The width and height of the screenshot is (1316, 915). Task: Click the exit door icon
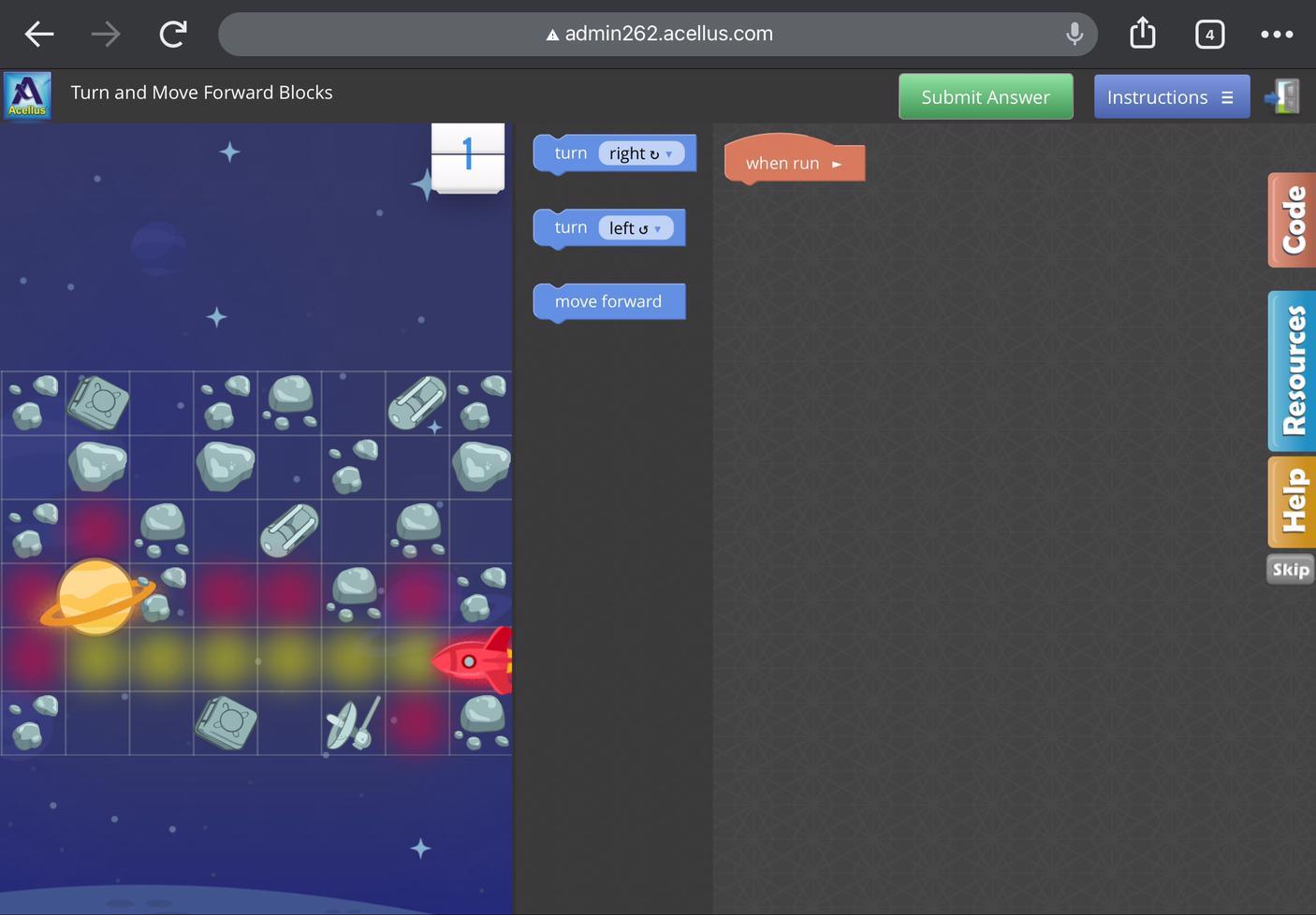[x=1282, y=96]
